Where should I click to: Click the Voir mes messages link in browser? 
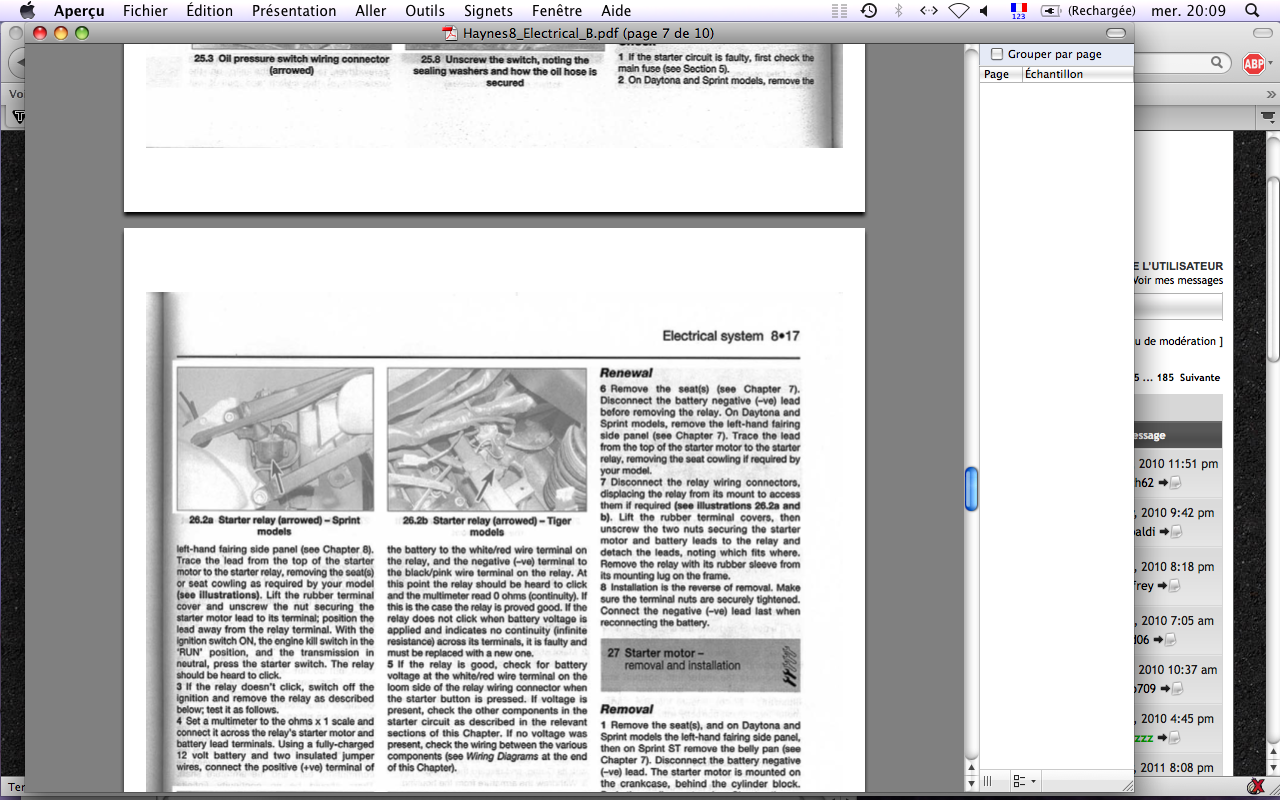[x=1178, y=281]
